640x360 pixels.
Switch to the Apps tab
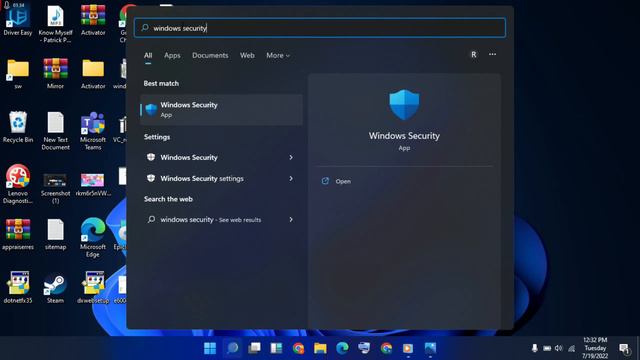pyautogui.click(x=172, y=56)
